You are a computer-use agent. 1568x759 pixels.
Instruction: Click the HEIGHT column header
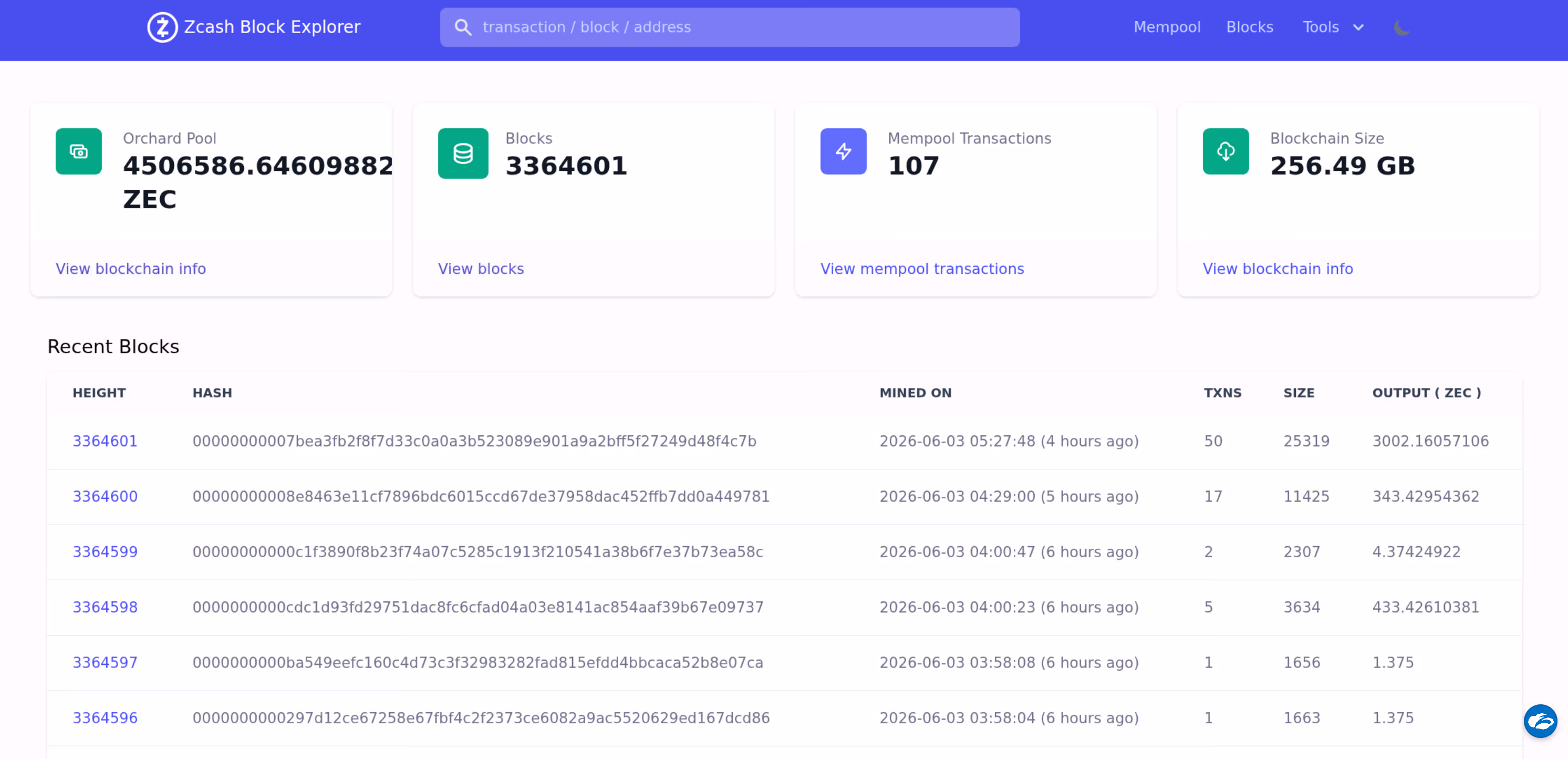tap(99, 393)
